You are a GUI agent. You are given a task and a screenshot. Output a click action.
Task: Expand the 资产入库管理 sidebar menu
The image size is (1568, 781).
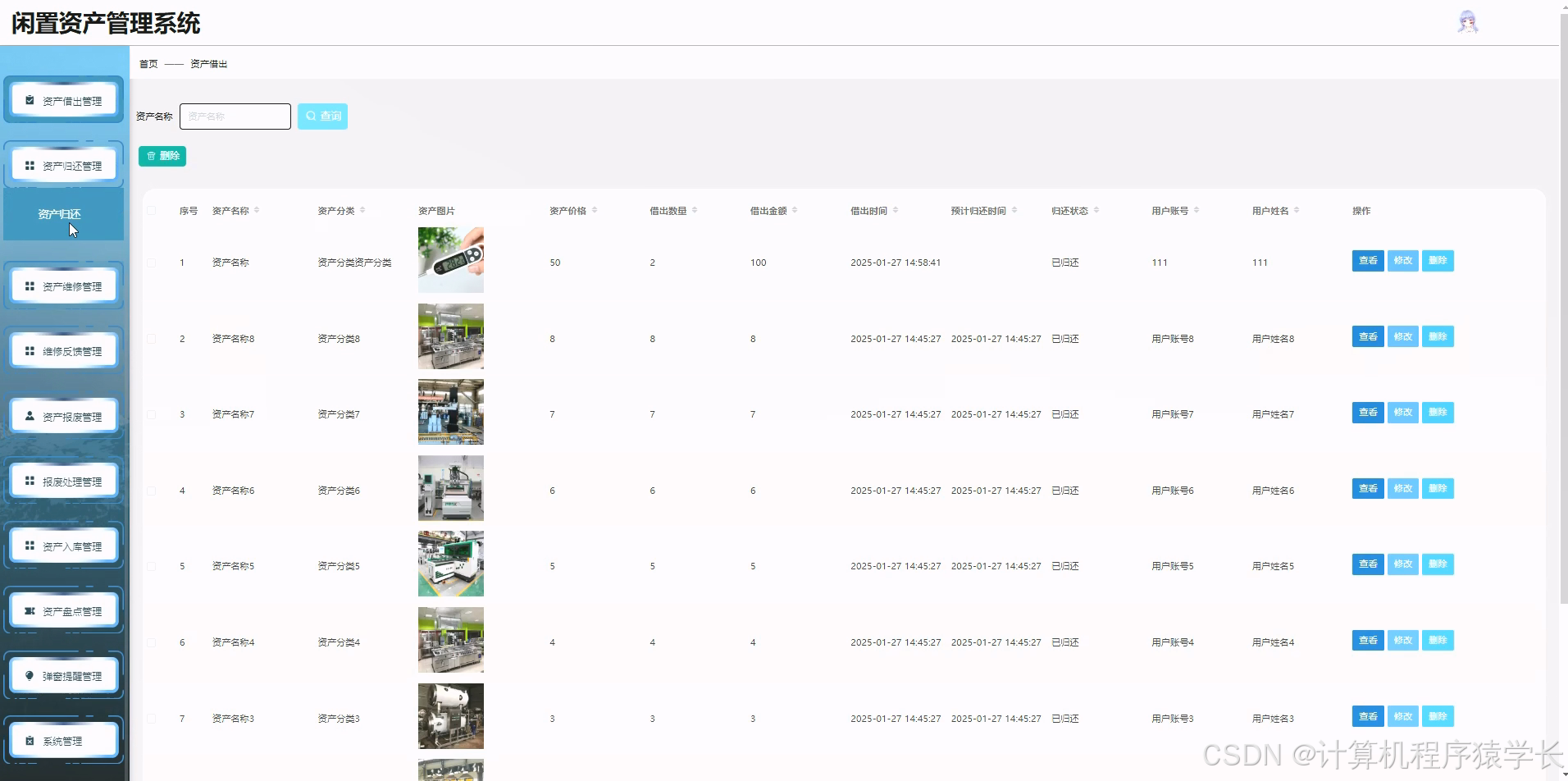coord(64,546)
